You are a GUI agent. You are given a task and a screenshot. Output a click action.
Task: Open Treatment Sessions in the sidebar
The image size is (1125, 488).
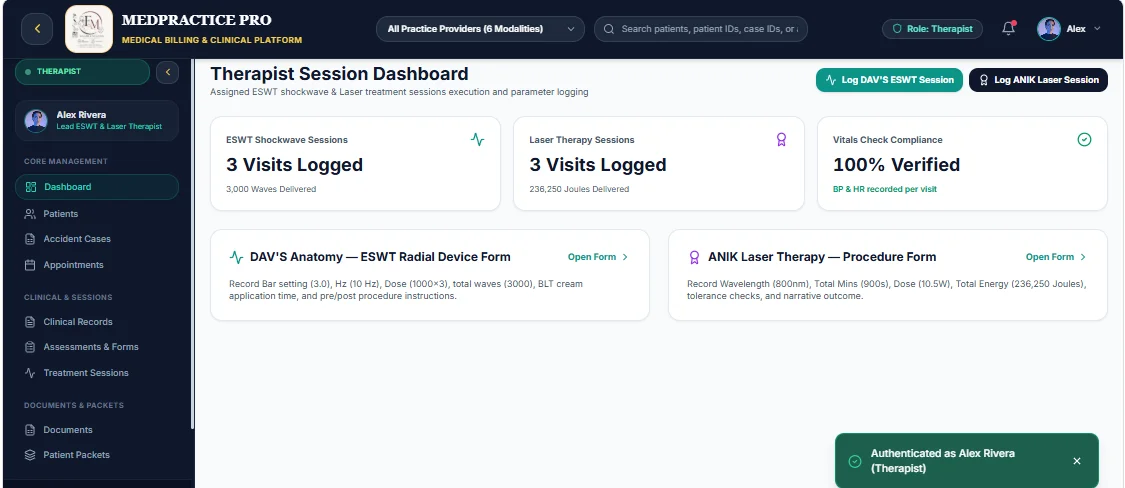97,372
